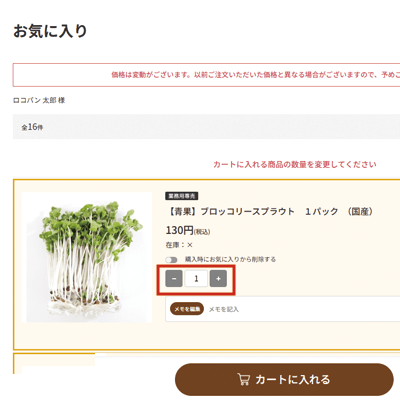Image resolution: width=400 pixels, height=400 pixels.
Task: Toggle 購入時にお気に入りから削除する switch
Action: pyautogui.click(x=171, y=260)
